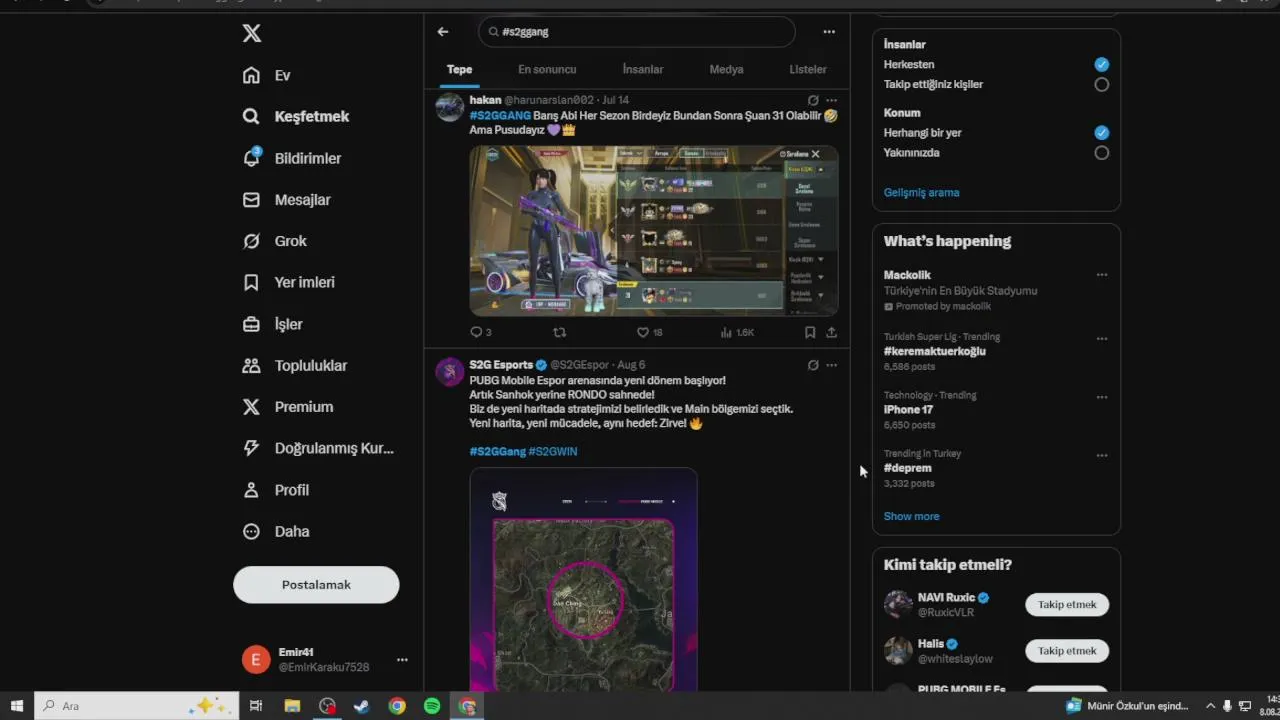This screenshot has height=720, width=1280.
Task: Switch to the İnsanlar tab
Action: point(643,70)
